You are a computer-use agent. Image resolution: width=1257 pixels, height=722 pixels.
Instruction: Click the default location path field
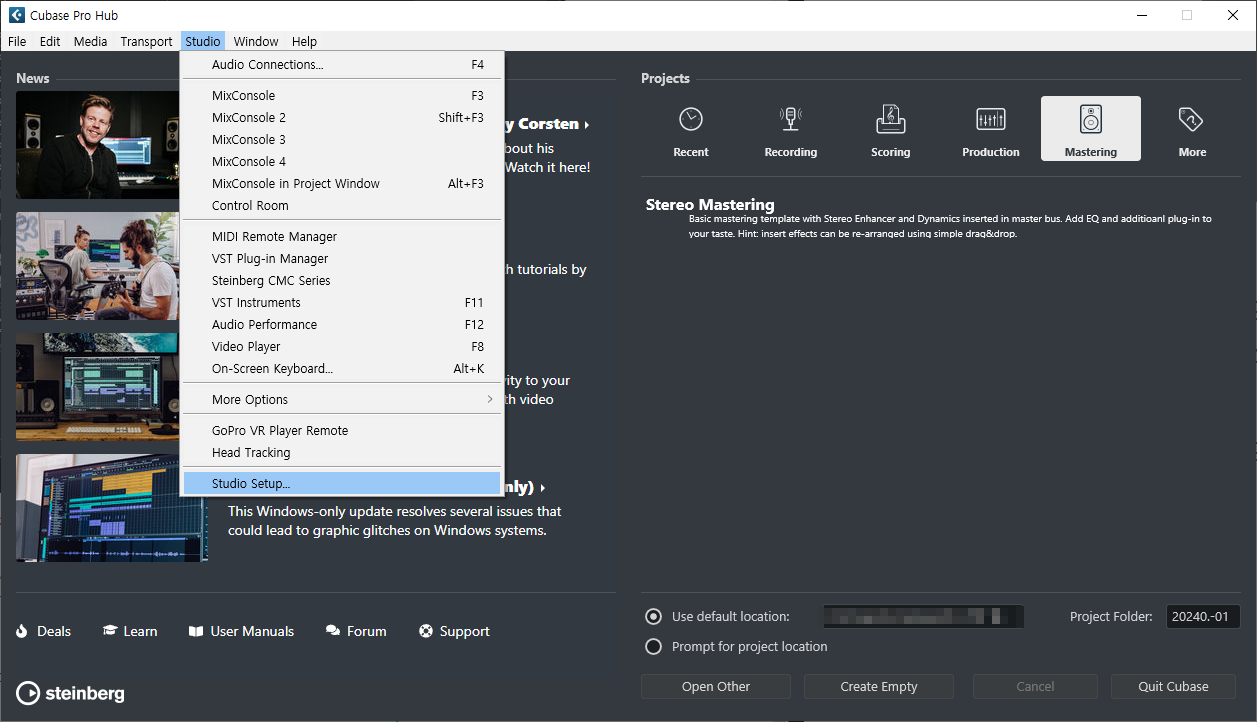pos(922,616)
